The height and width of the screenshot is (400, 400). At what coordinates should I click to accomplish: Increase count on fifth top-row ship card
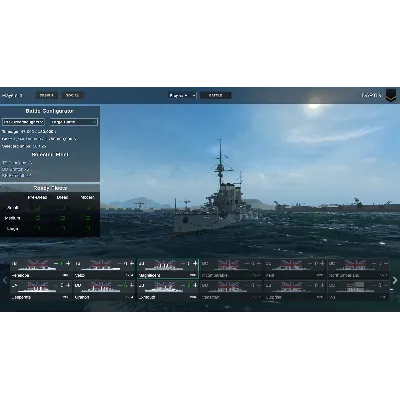click(x=322, y=263)
